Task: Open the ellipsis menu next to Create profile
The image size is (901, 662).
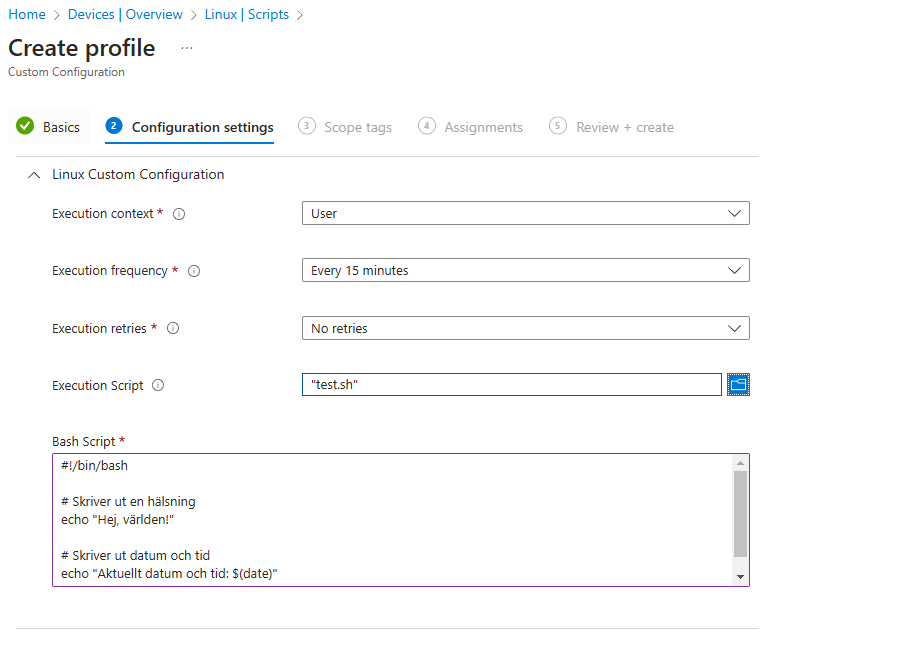Action: click(x=187, y=48)
